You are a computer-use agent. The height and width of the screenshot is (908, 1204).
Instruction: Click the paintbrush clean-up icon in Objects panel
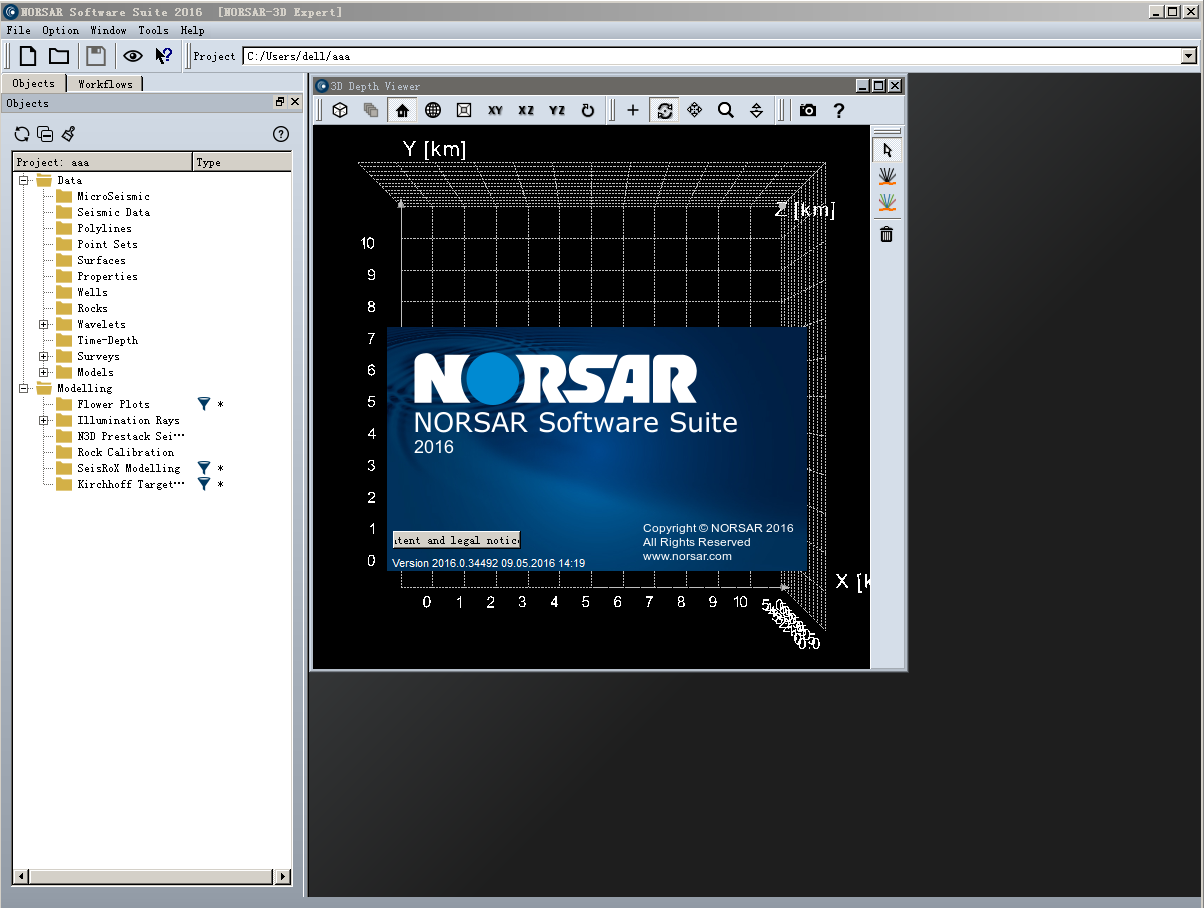68,134
